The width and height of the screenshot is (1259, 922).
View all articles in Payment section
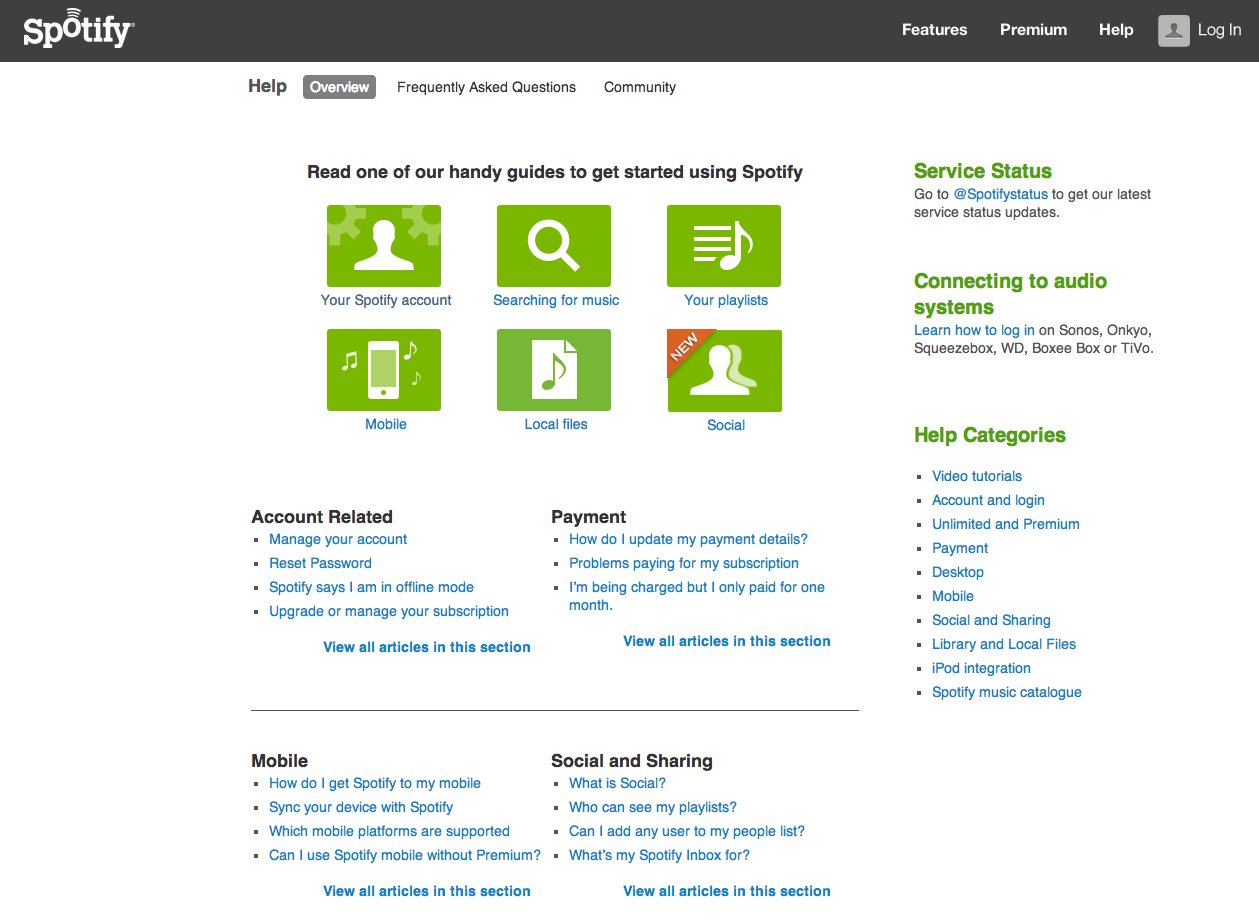pos(727,641)
